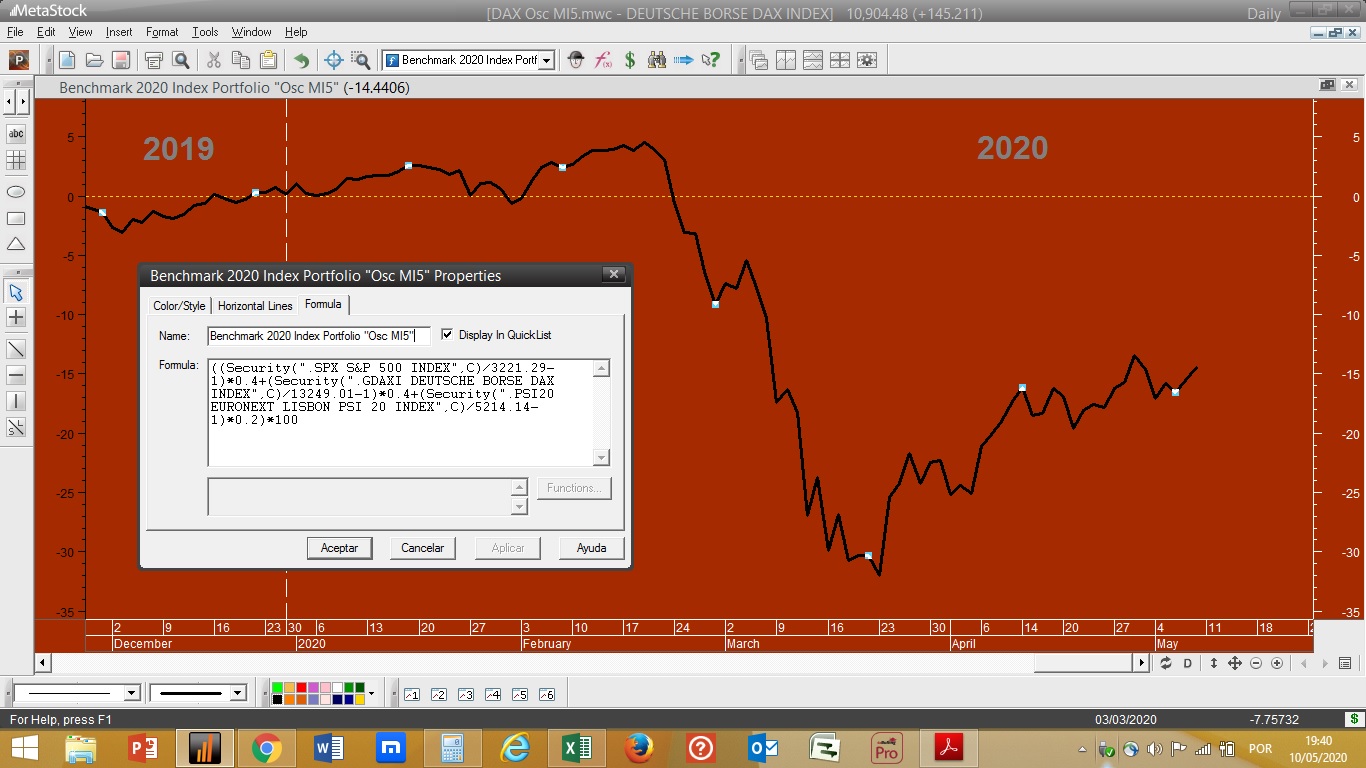Click the chart scrollbar left arrow
This screenshot has width=1366, height=768.
coord(42,663)
